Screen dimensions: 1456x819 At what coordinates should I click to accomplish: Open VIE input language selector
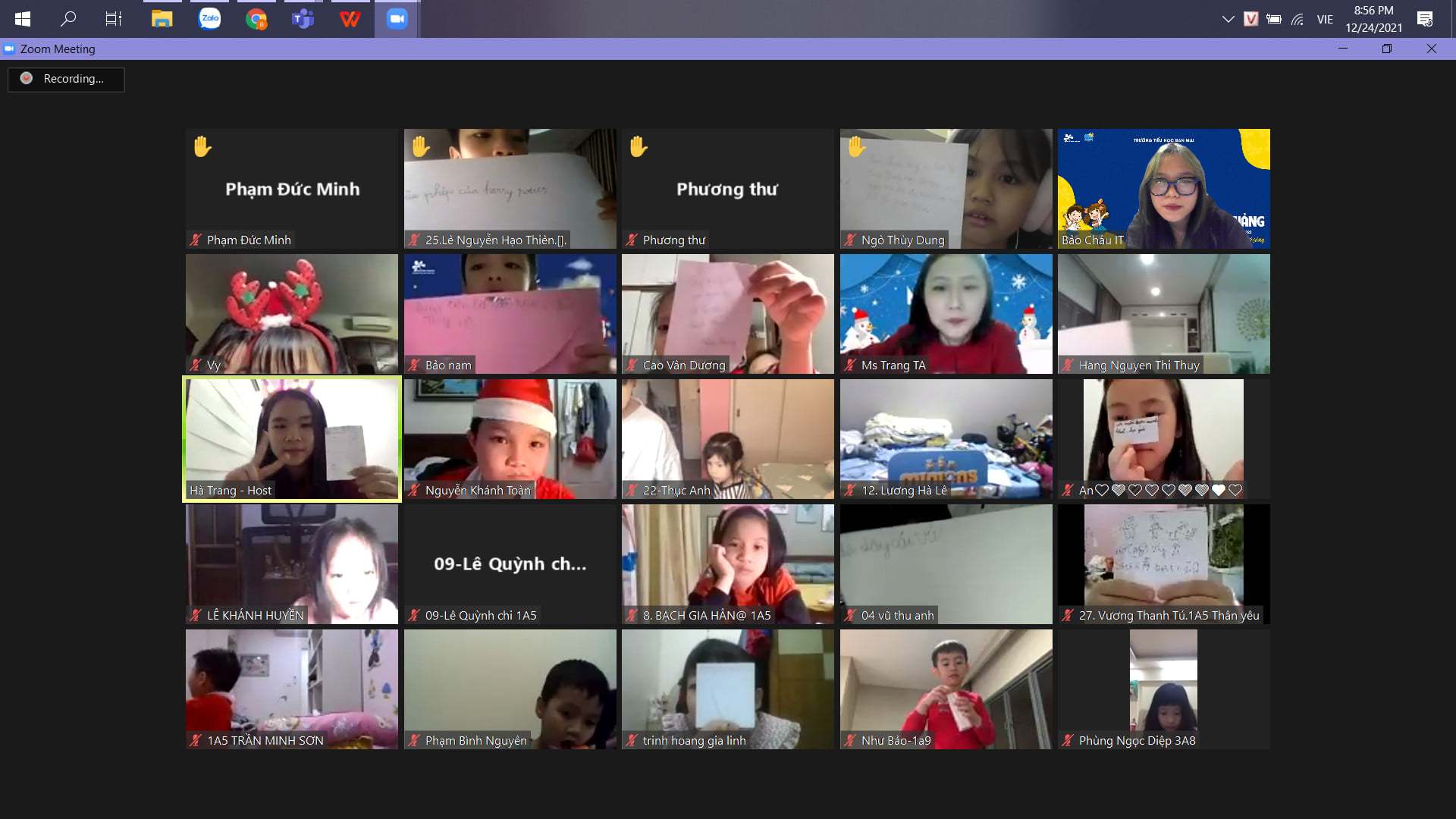[x=1325, y=19]
